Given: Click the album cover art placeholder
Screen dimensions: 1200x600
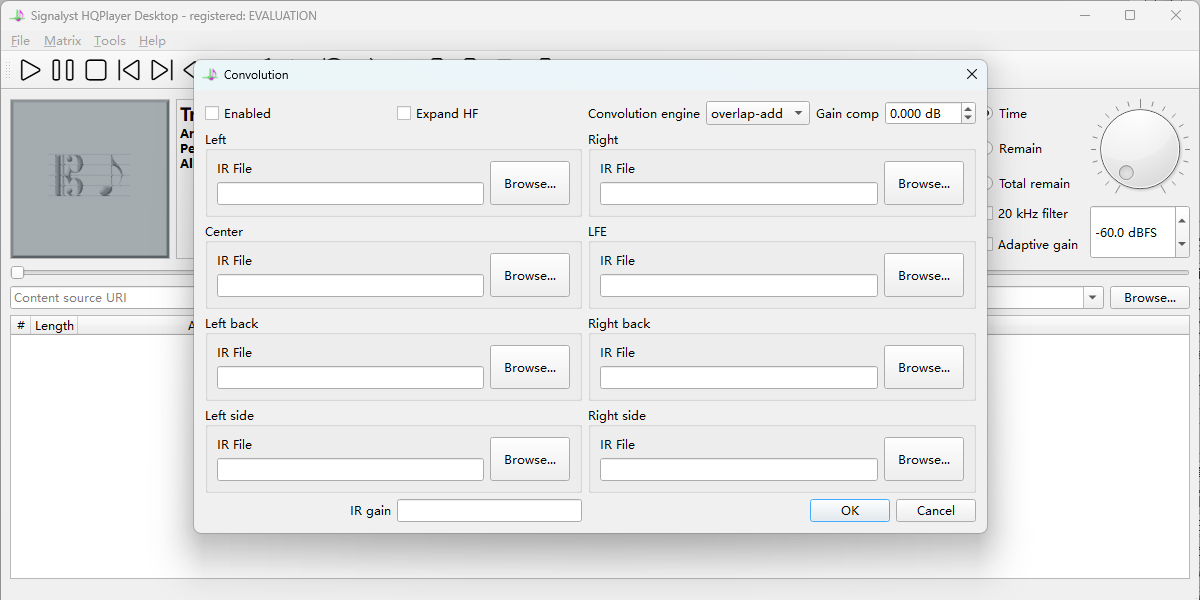Looking at the screenshot, I should 90,179.
